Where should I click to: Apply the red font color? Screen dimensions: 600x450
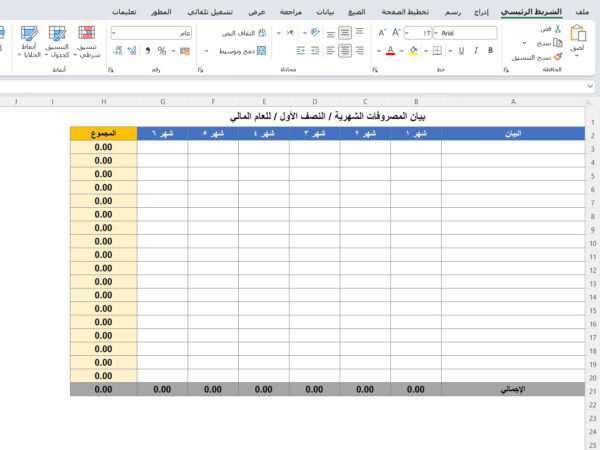[x=390, y=51]
